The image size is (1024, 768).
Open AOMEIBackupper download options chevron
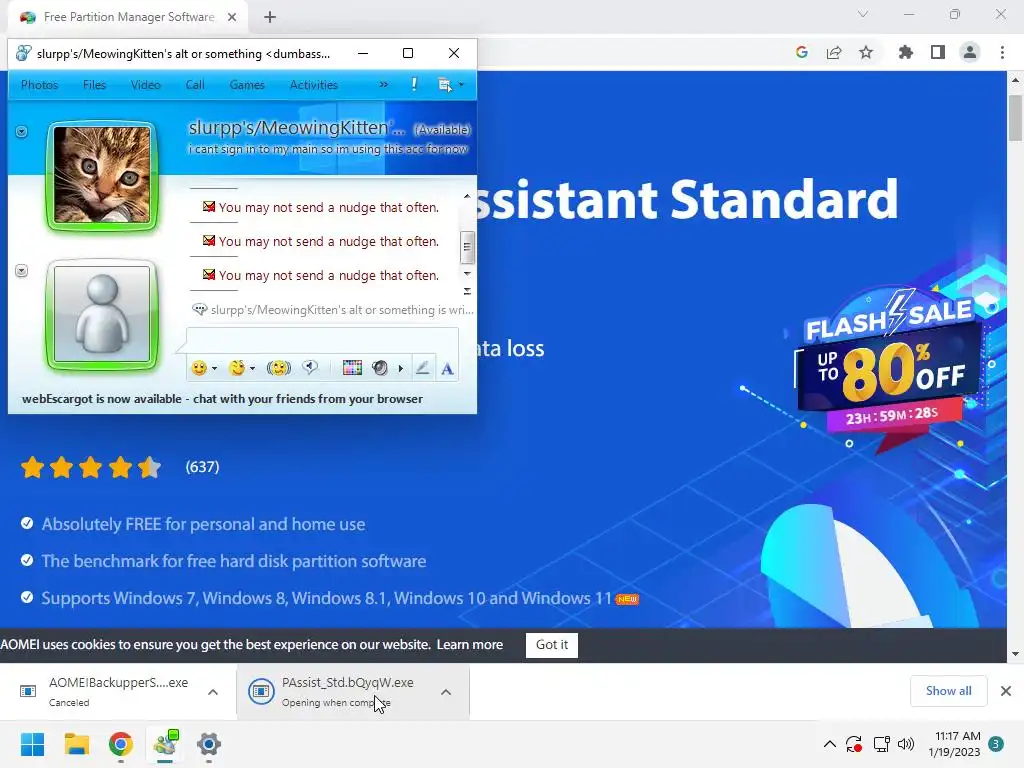213,692
